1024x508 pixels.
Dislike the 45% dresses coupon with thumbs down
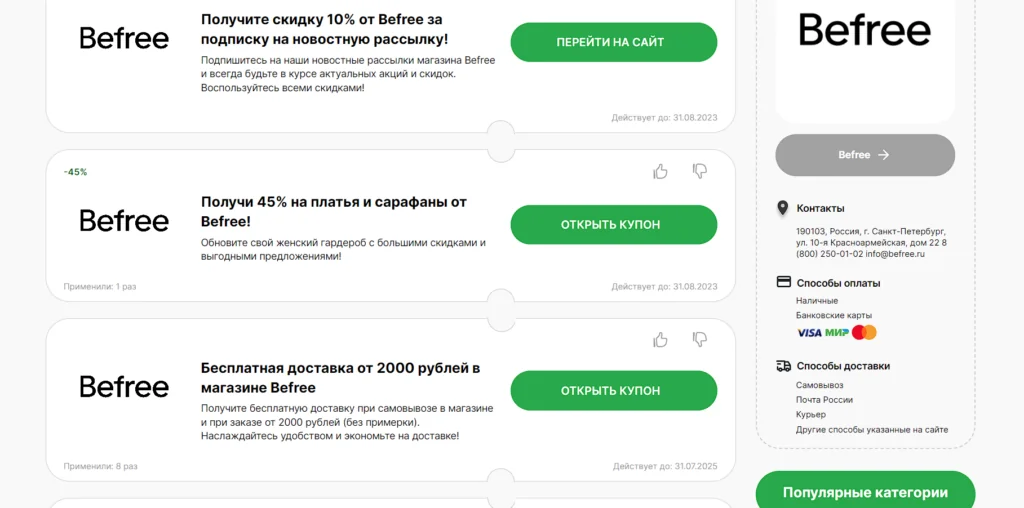tap(700, 171)
